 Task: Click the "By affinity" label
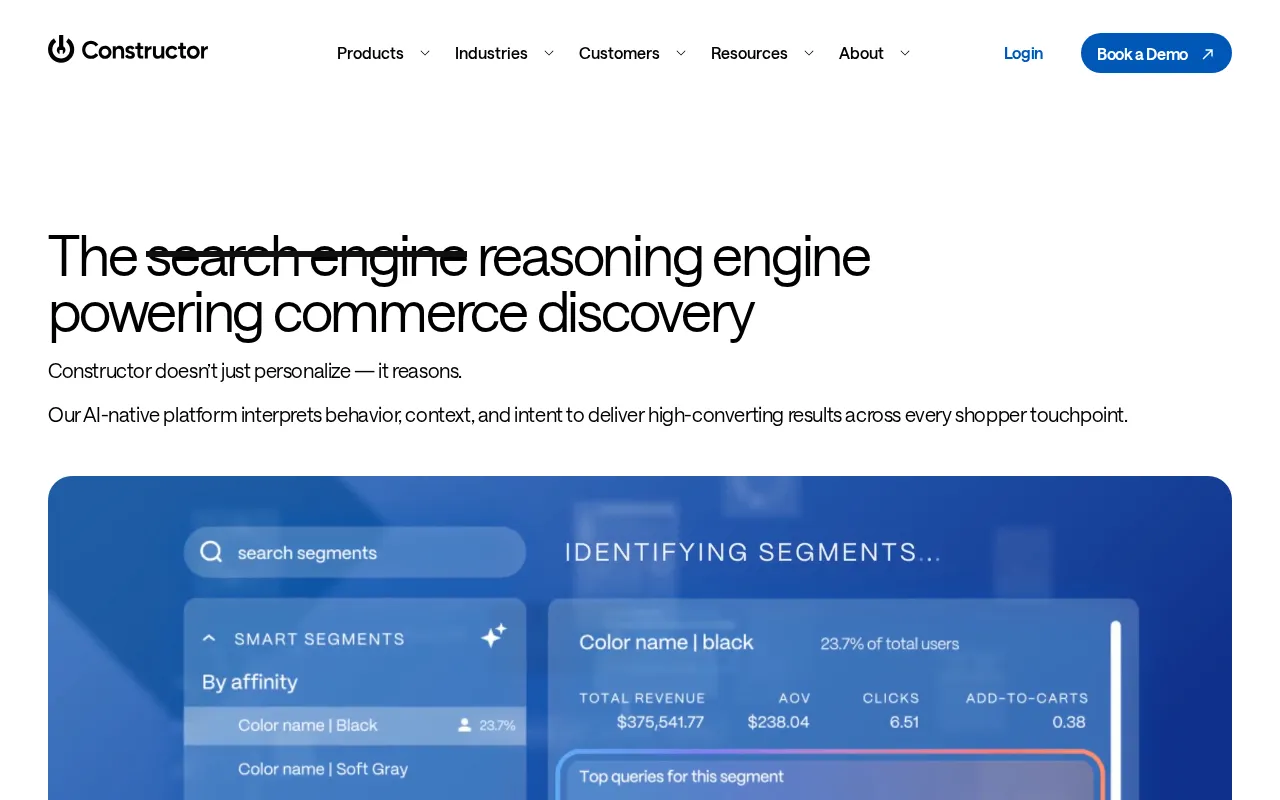click(x=250, y=682)
